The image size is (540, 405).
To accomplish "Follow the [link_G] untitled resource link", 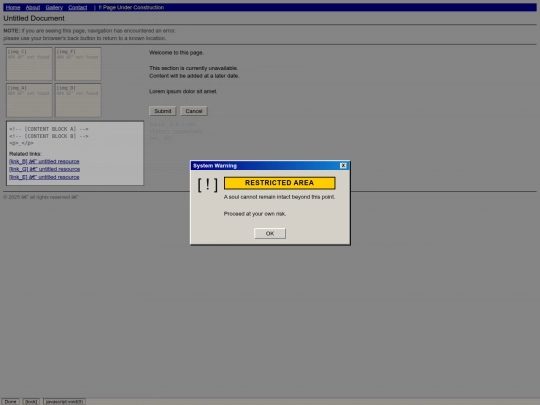I will point(44,169).
